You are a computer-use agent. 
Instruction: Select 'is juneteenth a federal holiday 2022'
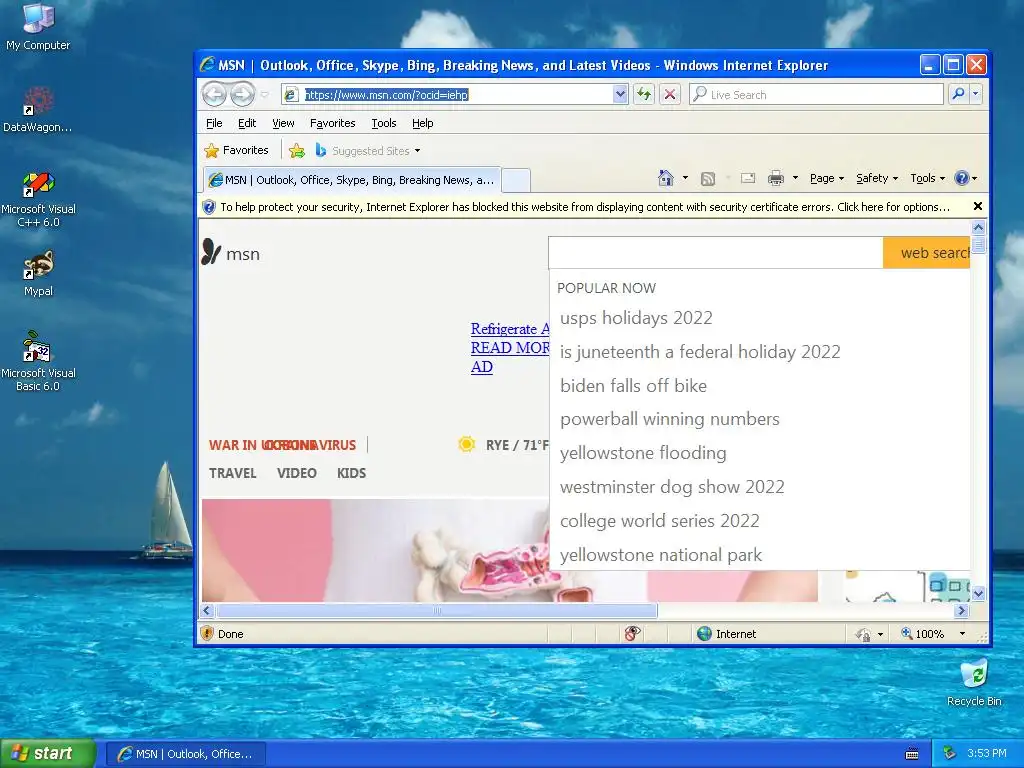700,352
